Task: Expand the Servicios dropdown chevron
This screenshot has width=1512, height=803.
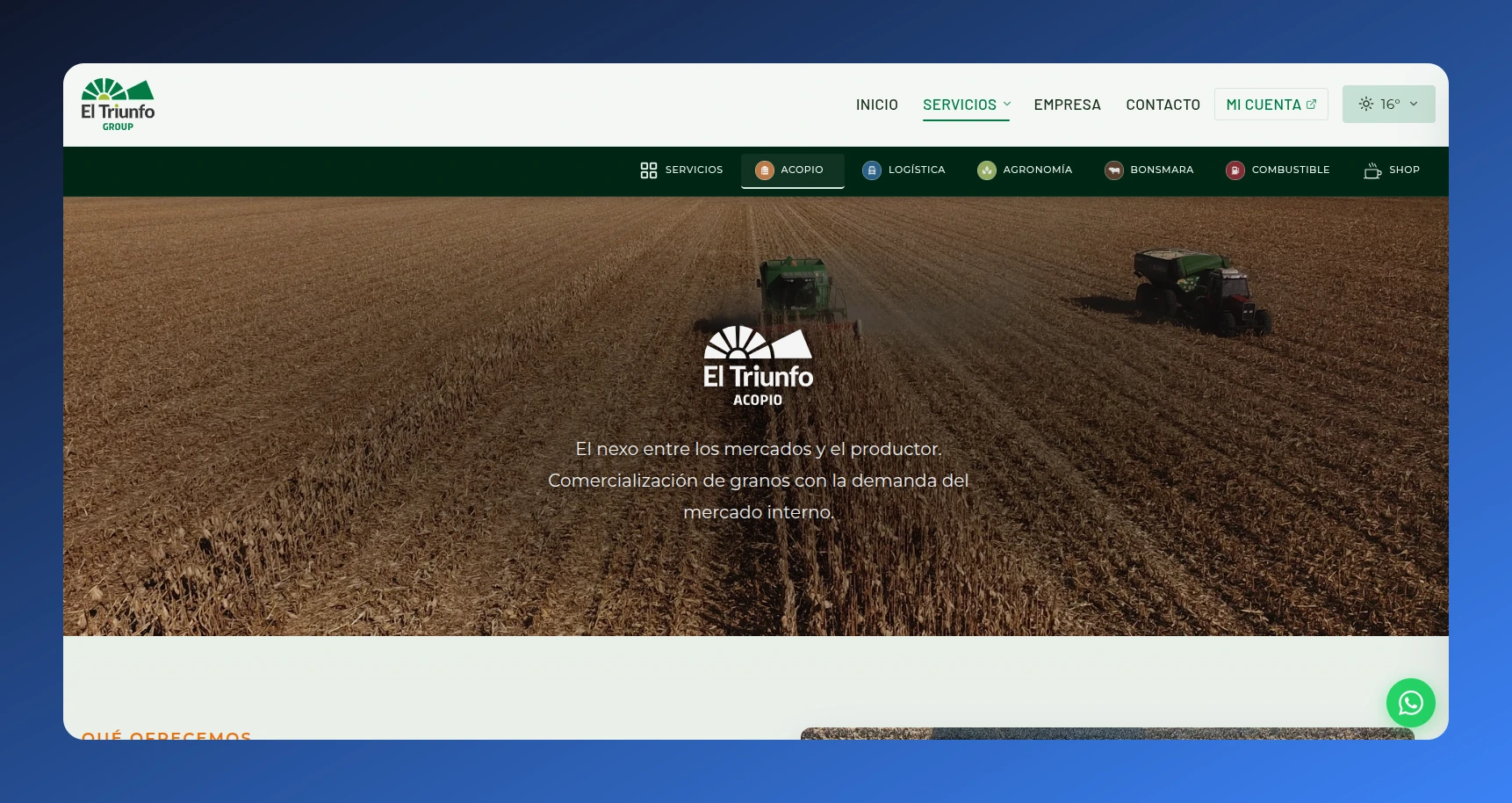Action: pyautogui.click(x=1007, y=104)
